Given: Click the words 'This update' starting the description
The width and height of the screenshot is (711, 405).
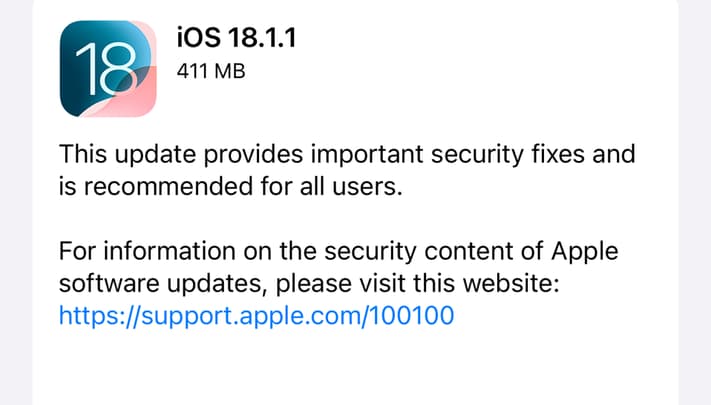Looking at the screenshot, I should pos(118,155).
